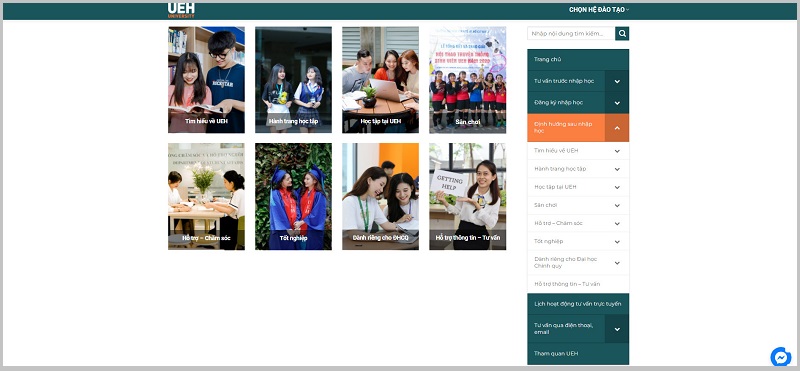
Task: Open the 'Hỗ trợ – Chăm sóc' image tile
Action: [206, 196]
